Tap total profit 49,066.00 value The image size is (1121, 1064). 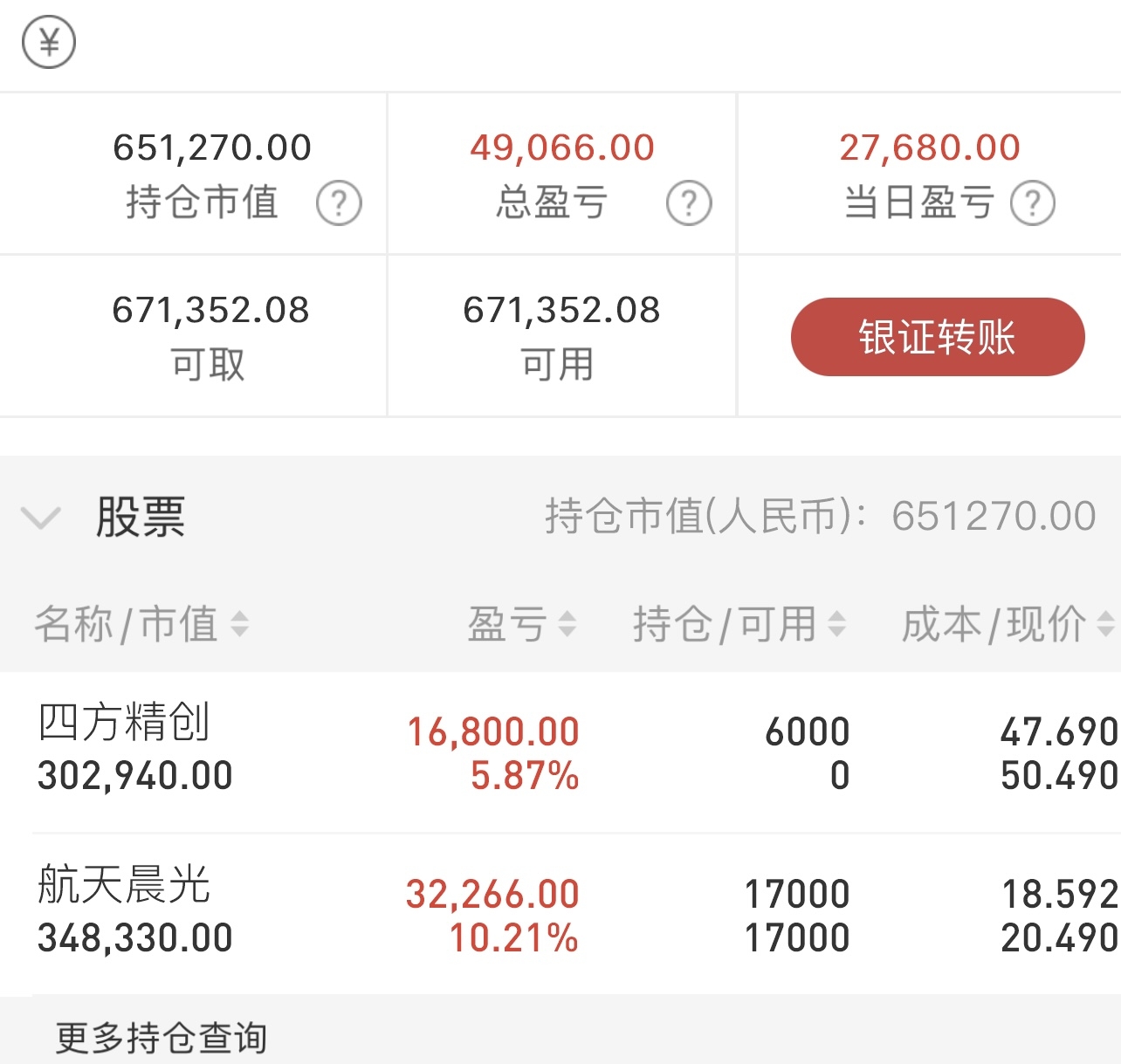(x=562, y=148)
